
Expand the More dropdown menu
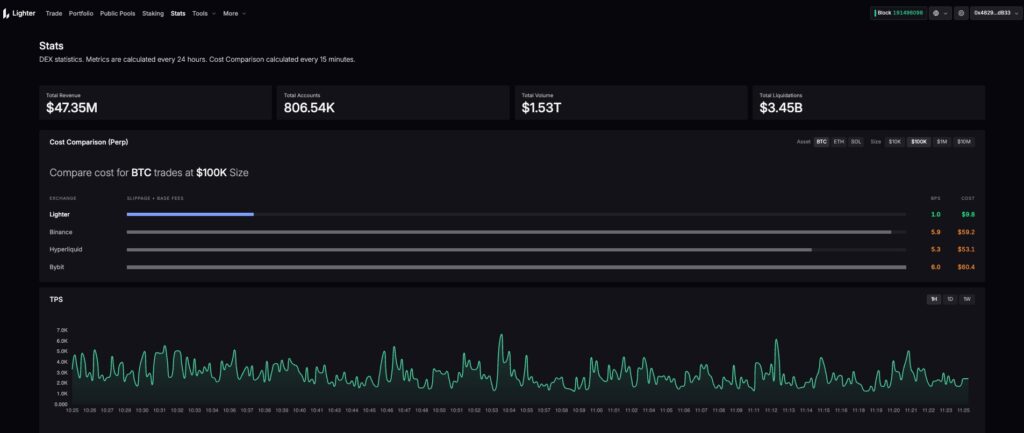pyautogui.click(x=234, y=13)
